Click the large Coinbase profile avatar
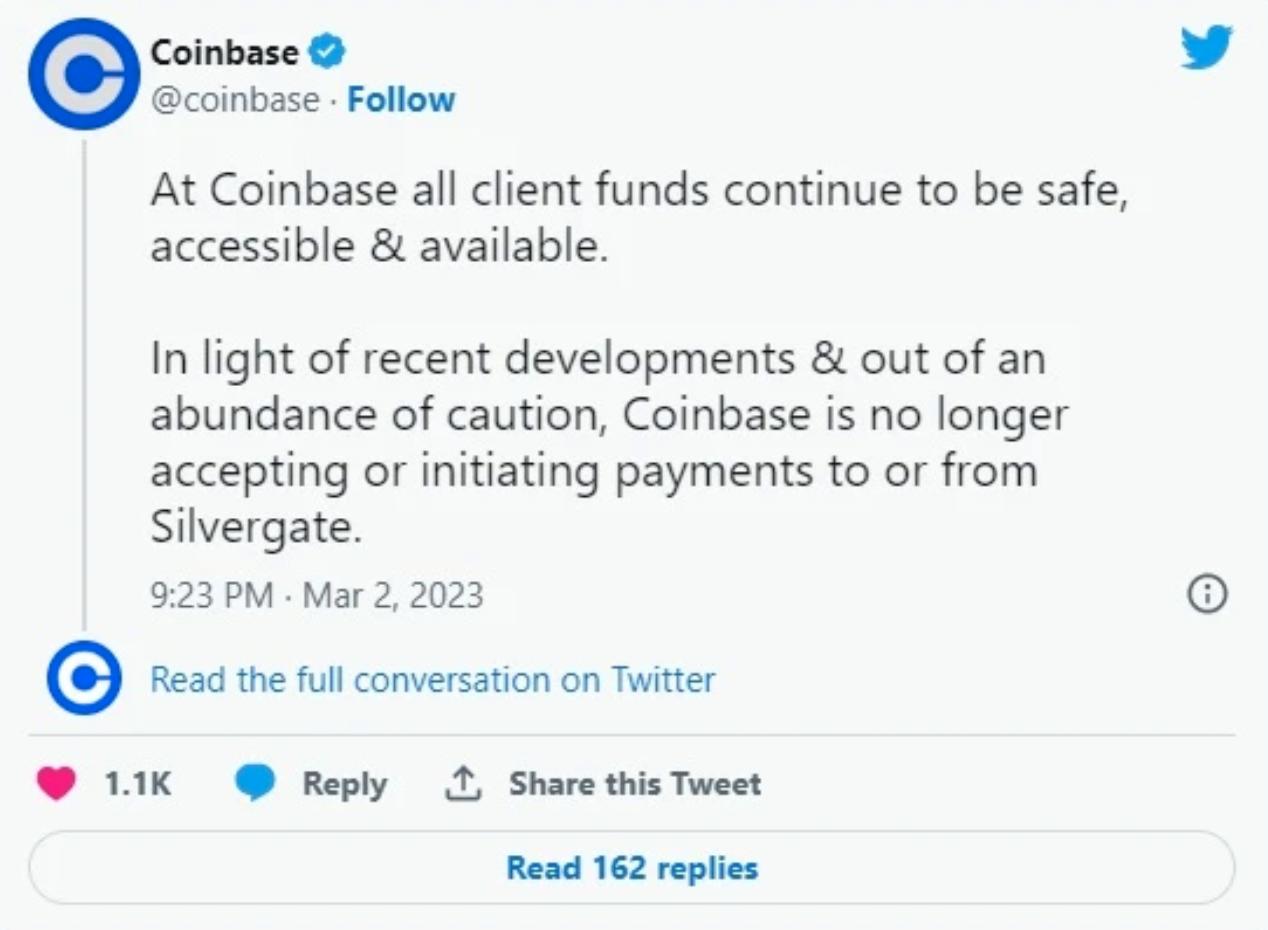The width and height of the screenshot is (1268, 930). pyautogui.click(x=83, y=74)
